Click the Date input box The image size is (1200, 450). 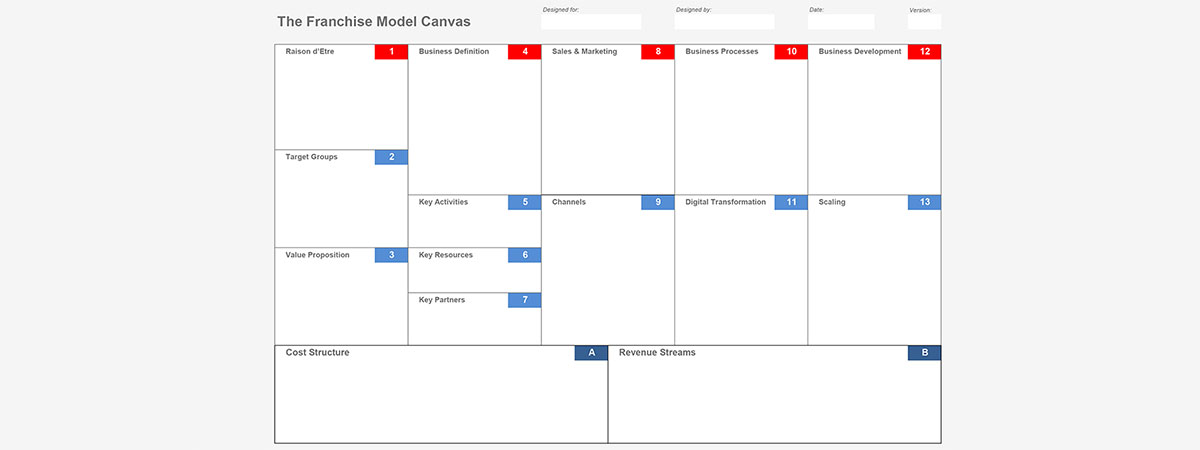tap(841, 22)
